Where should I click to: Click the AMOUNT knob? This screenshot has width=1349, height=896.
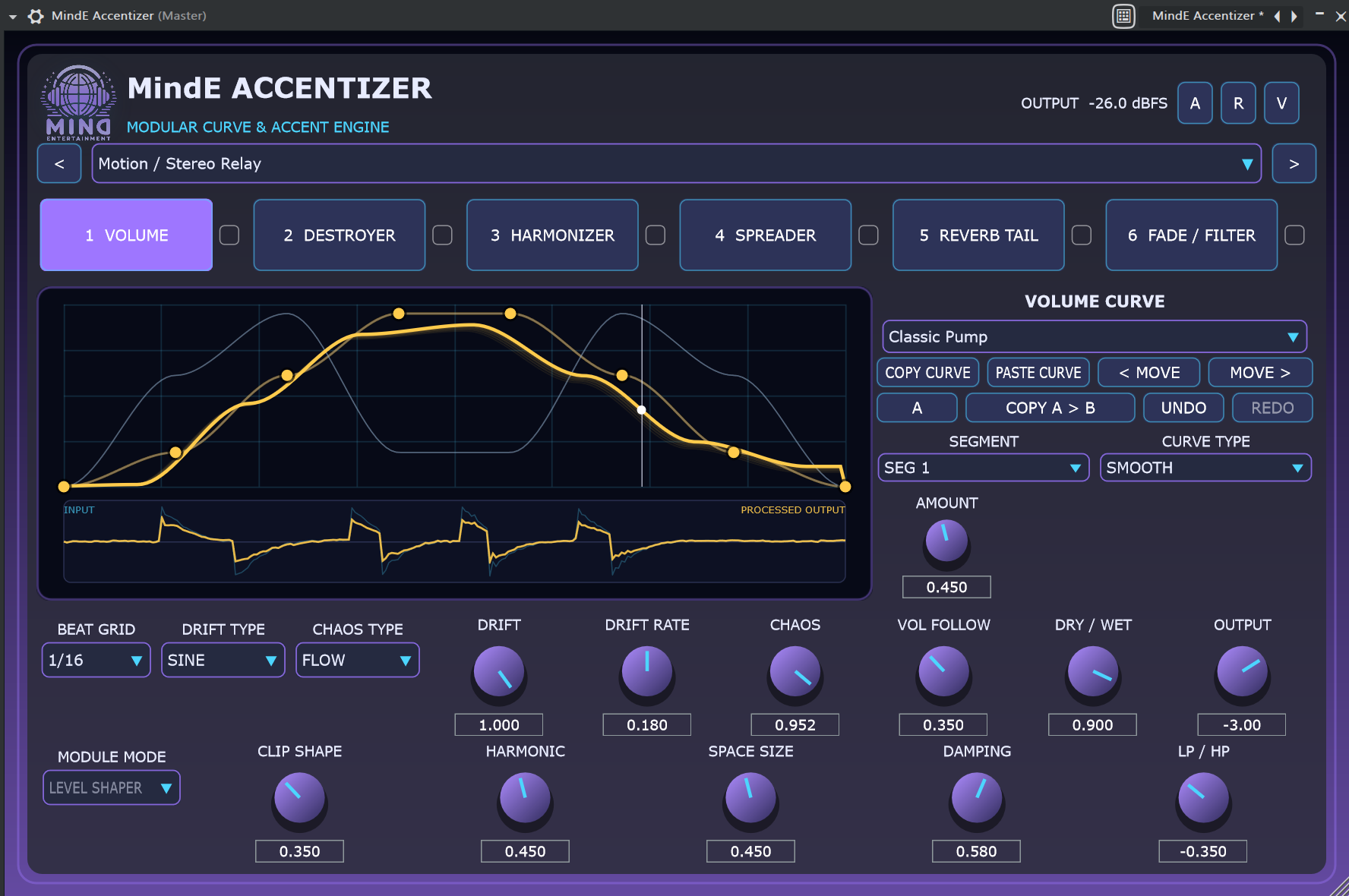946,541
